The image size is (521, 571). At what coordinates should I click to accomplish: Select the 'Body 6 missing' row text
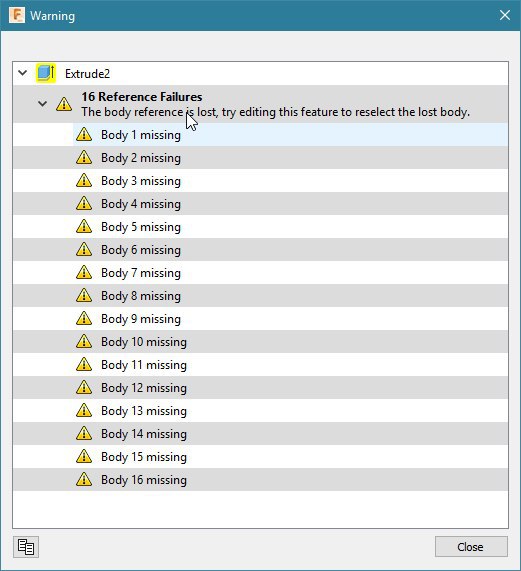[141, 249]
